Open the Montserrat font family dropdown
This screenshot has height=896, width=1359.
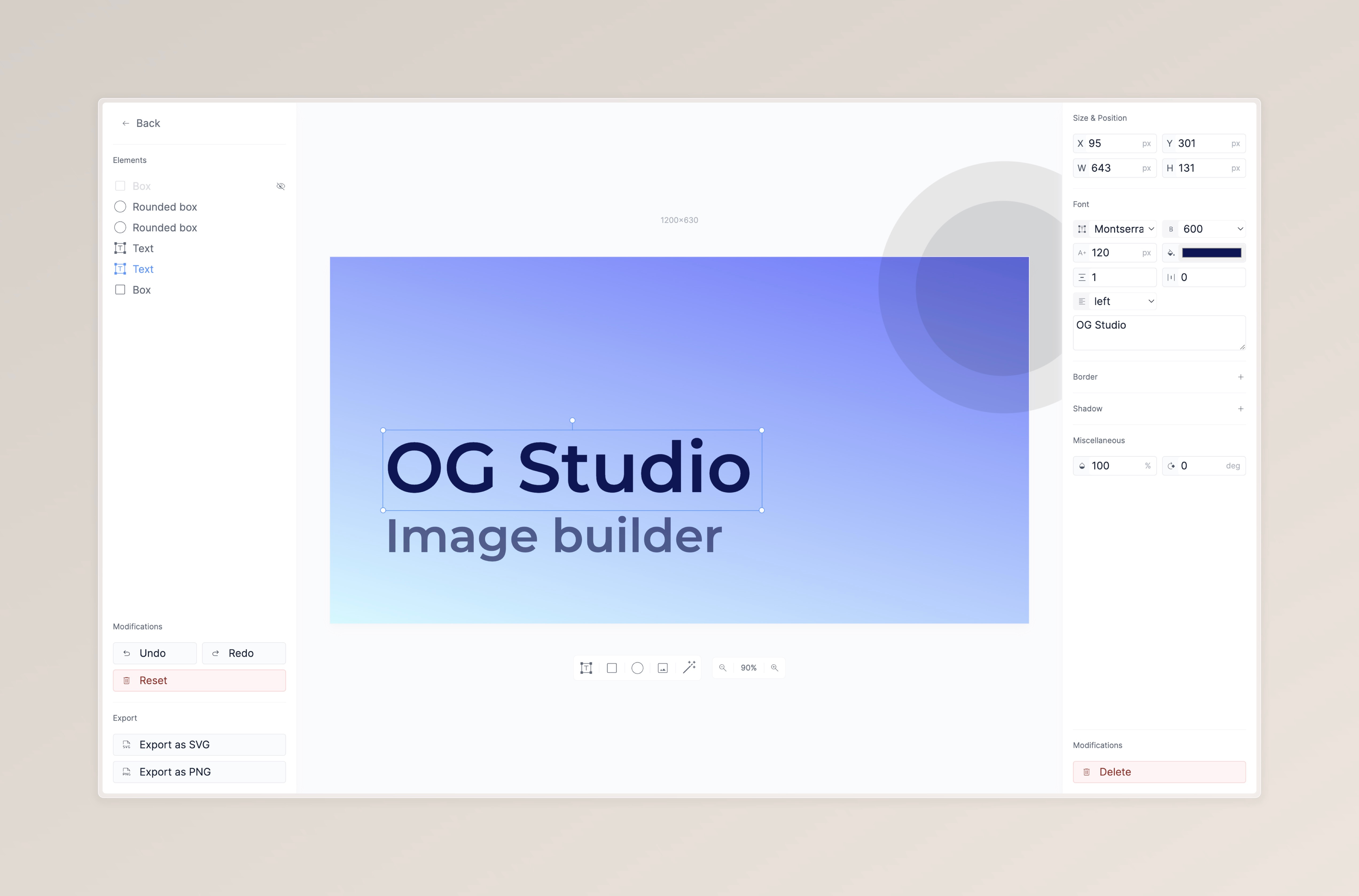(x=1115, y=229)
